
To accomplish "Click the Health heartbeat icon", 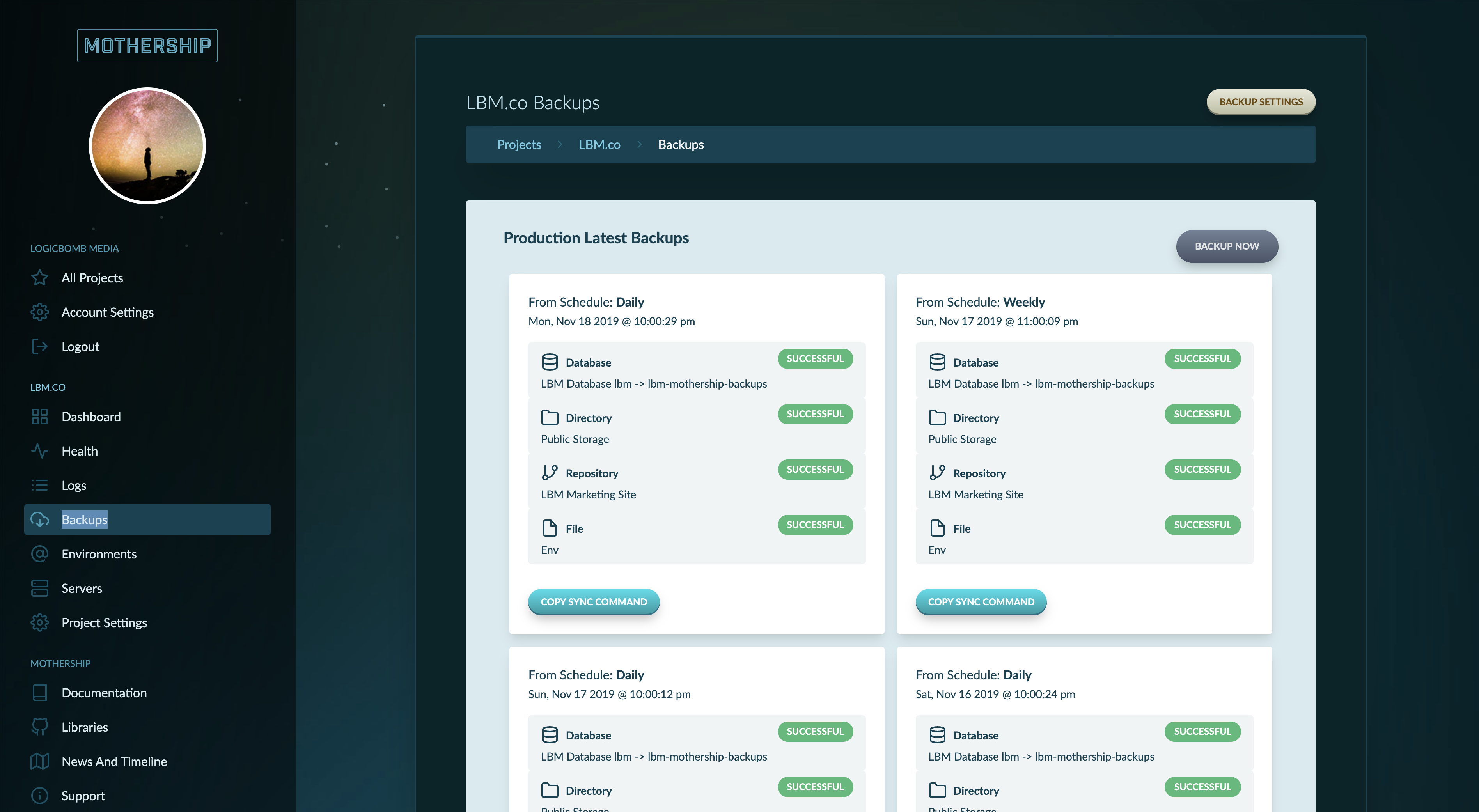I will pos(39,451).
